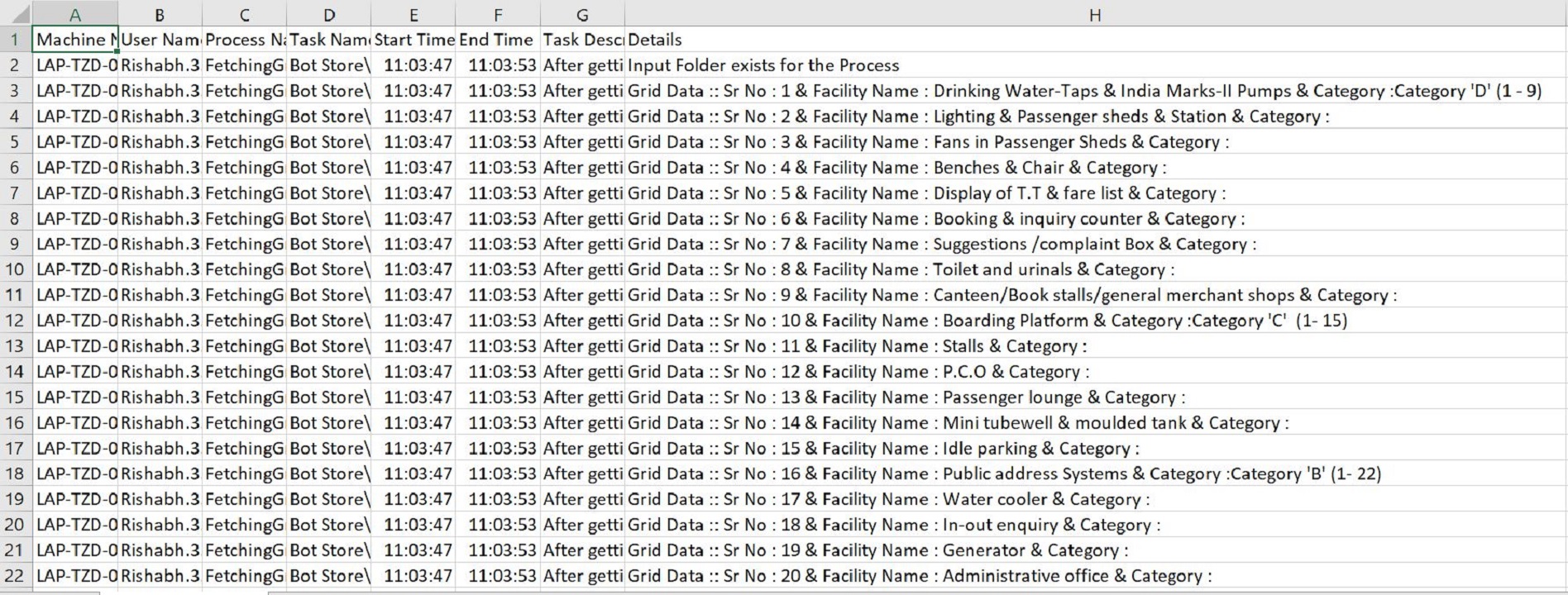Select the Display of T.T & fare list cell
The width and height of the screenshot is (1568, 595).
coord(1095,193)
